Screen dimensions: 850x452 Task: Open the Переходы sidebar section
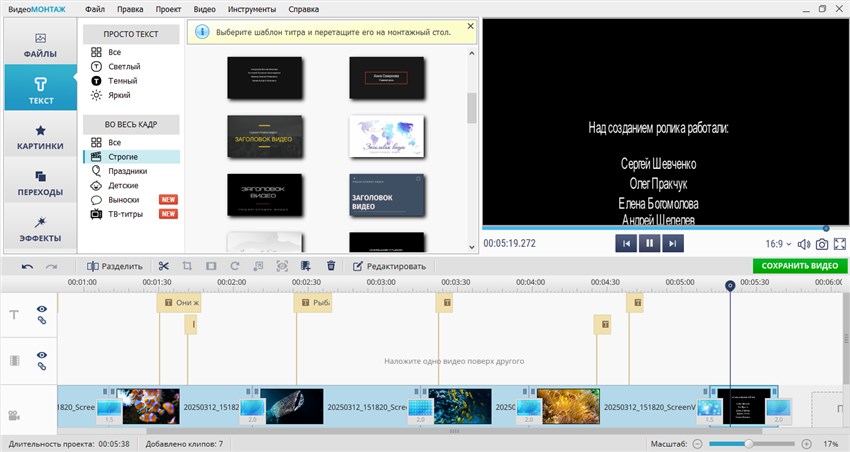click(x=40, y=182)
